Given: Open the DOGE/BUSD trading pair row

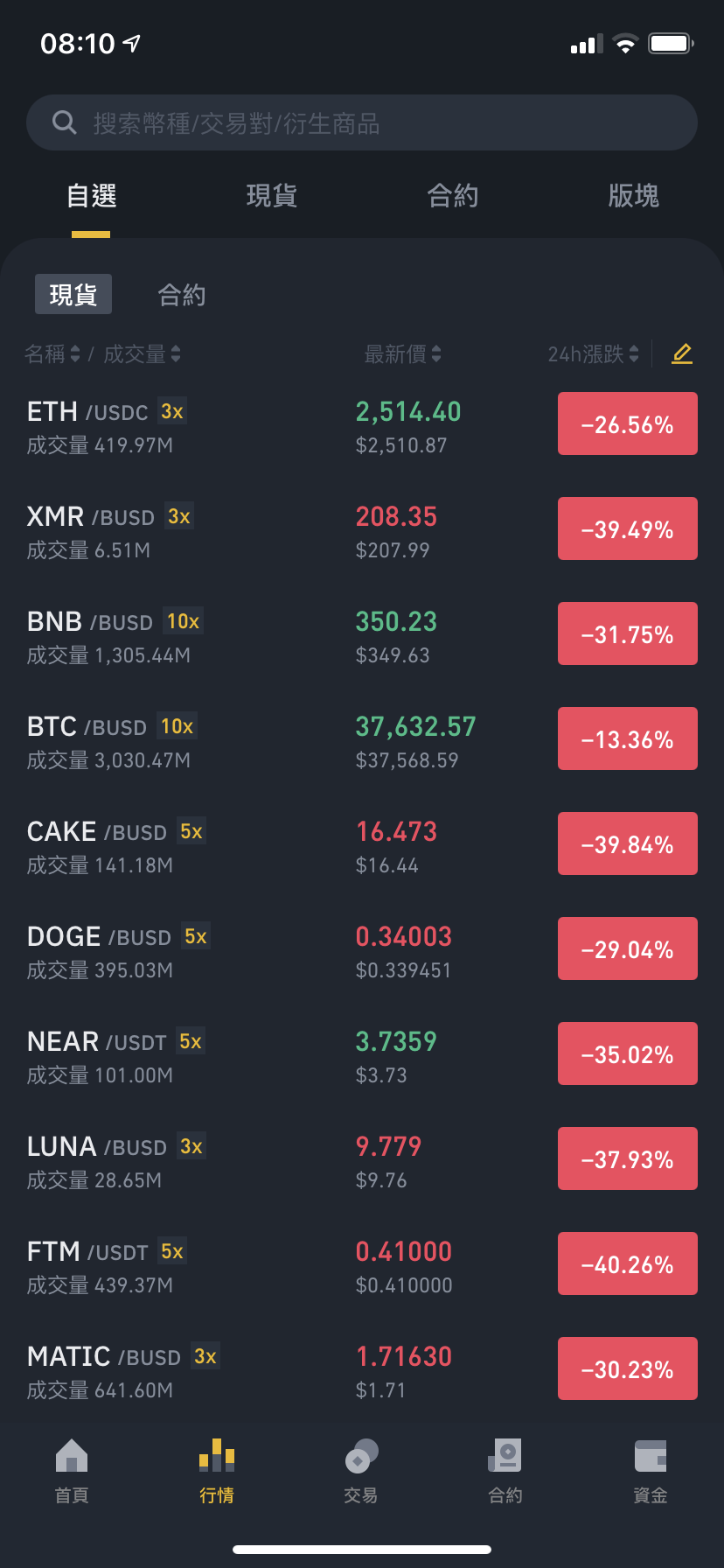Looking at the screenshot, I should [x=362, y=952].
